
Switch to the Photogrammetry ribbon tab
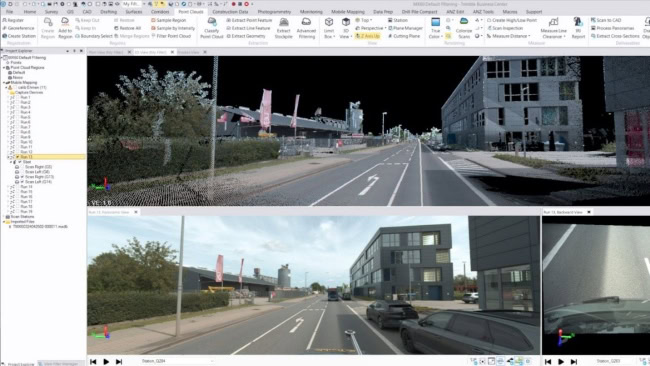click(274, 12)
